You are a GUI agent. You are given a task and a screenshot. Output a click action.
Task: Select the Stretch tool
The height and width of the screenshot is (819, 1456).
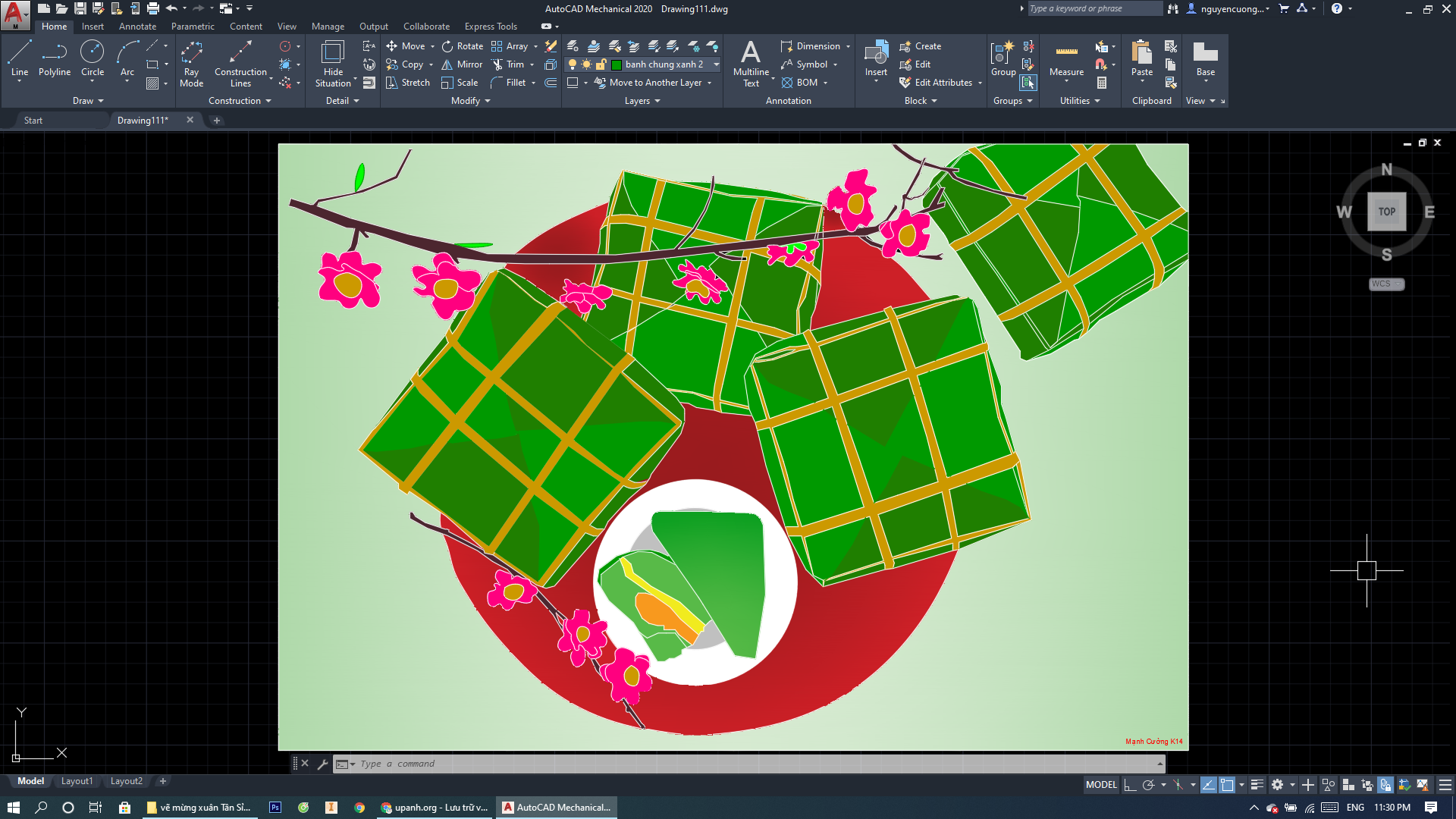pos(408,83)
